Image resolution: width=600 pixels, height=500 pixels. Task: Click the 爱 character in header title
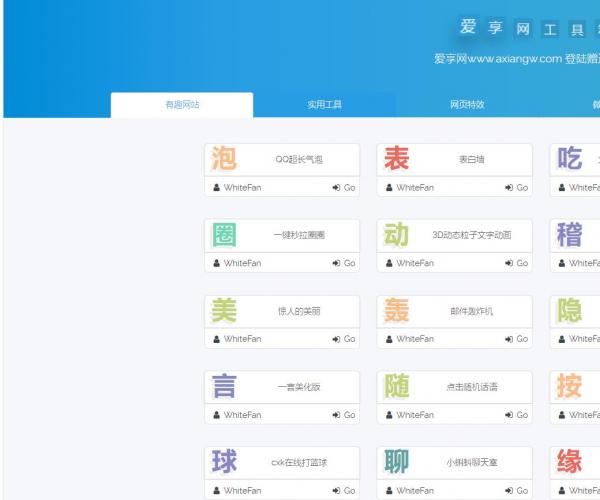click(x=468, y=27)
